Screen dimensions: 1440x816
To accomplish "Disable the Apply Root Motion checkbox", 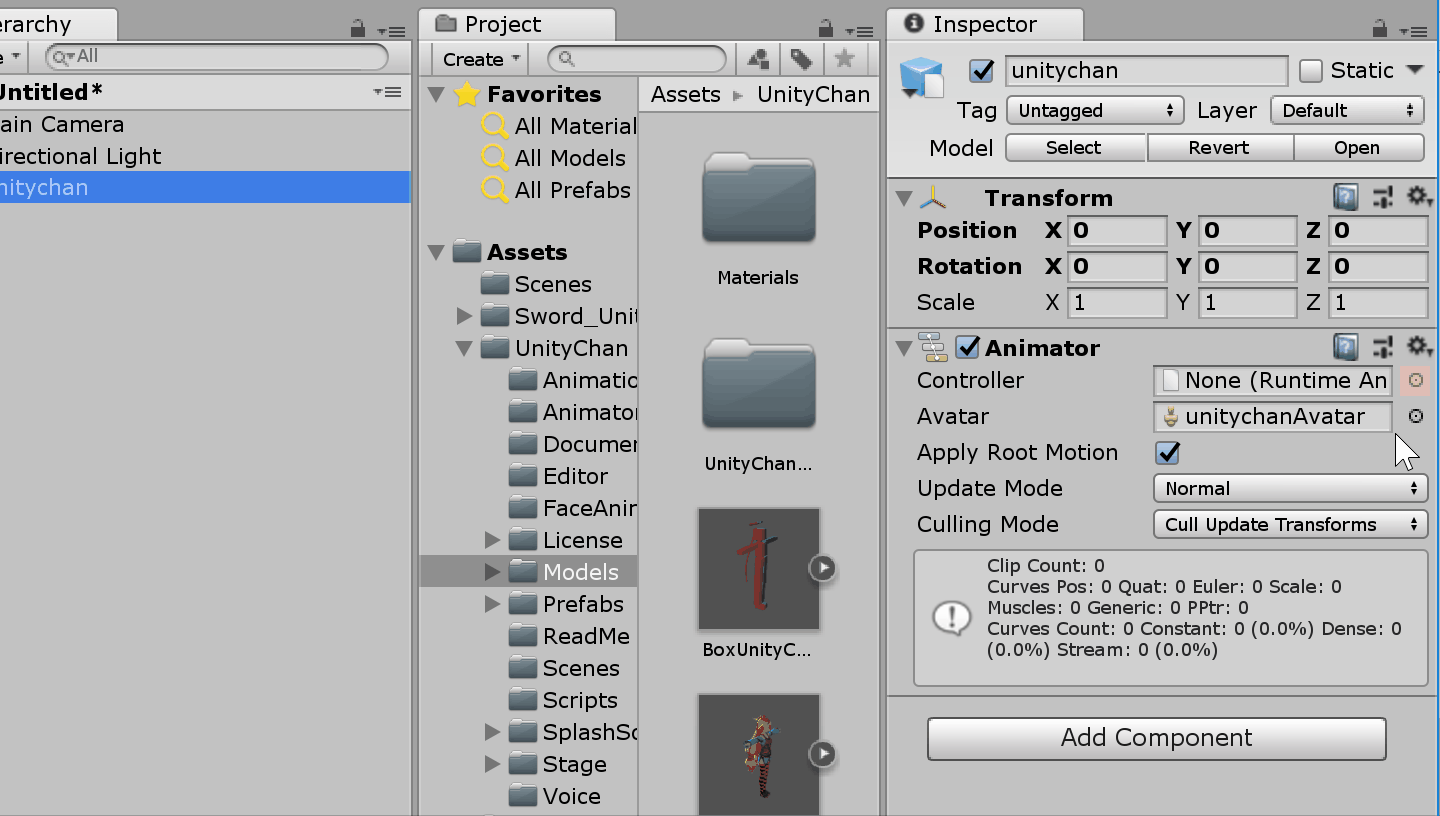I will (1167, 452).
